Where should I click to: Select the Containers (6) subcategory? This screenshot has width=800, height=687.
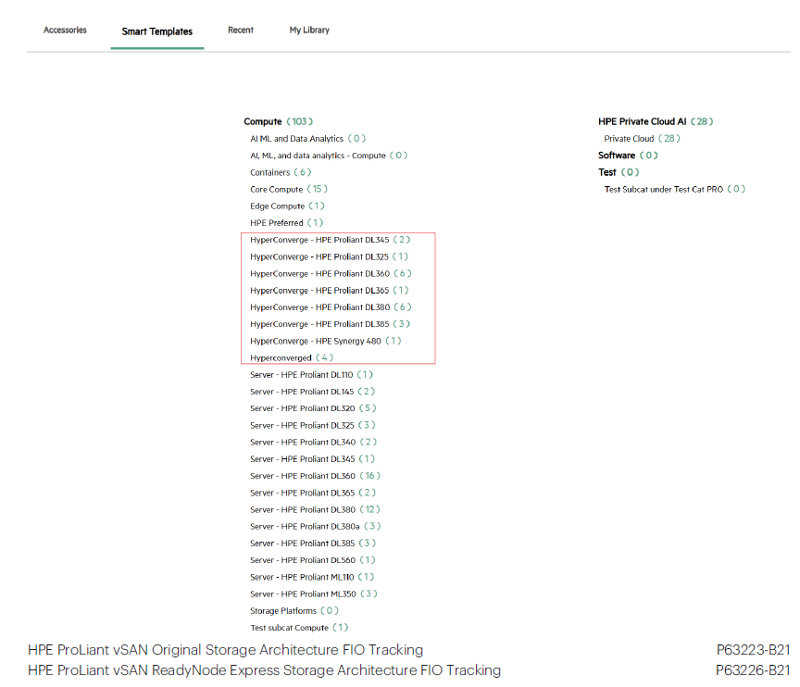pos(281,172)
